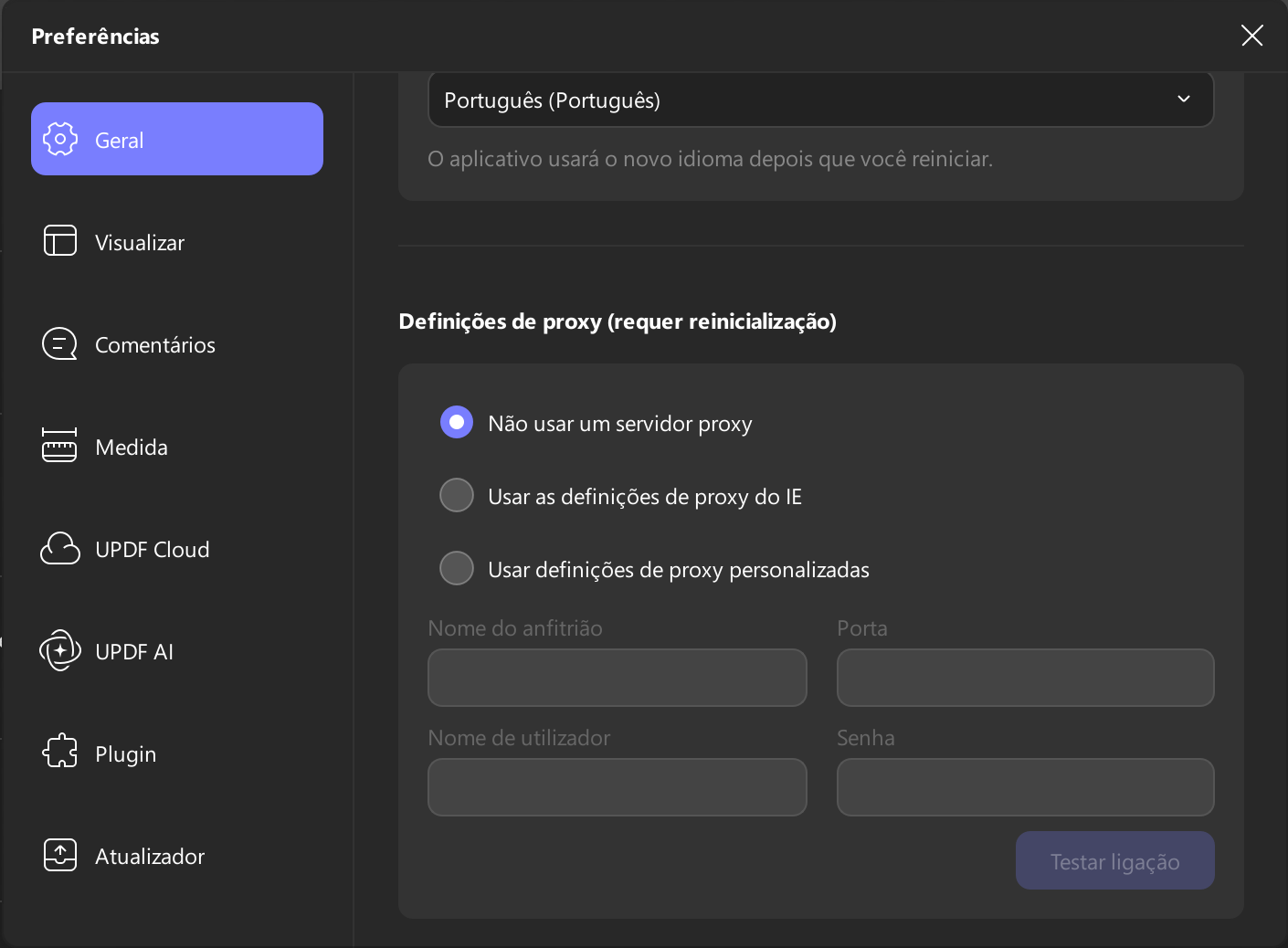The height and width of the screenshot is (948, 1288).
Task: Click the UPDF AI sparkle icon
Action: pos(60,651)
